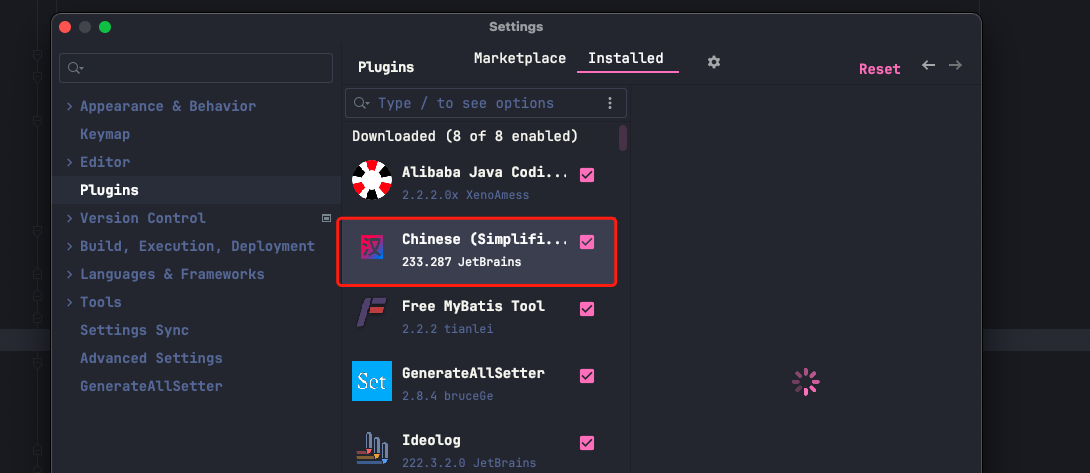The height and width of the screenshot is (473, 1090).
Task: Click the Alibaba Java Coding plugin icon
Action: click(x=372, y=180)
